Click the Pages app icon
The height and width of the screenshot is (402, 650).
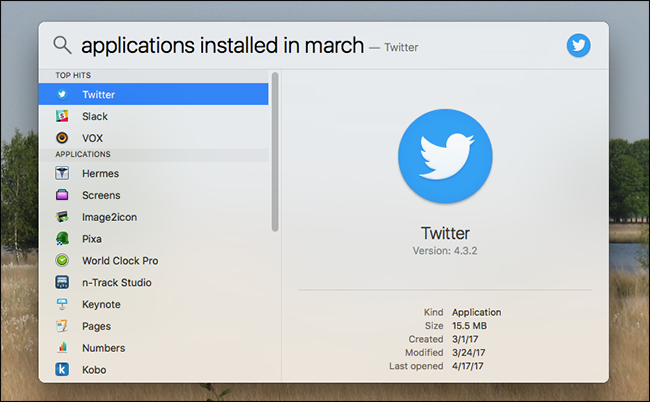(x=62, y=326)
